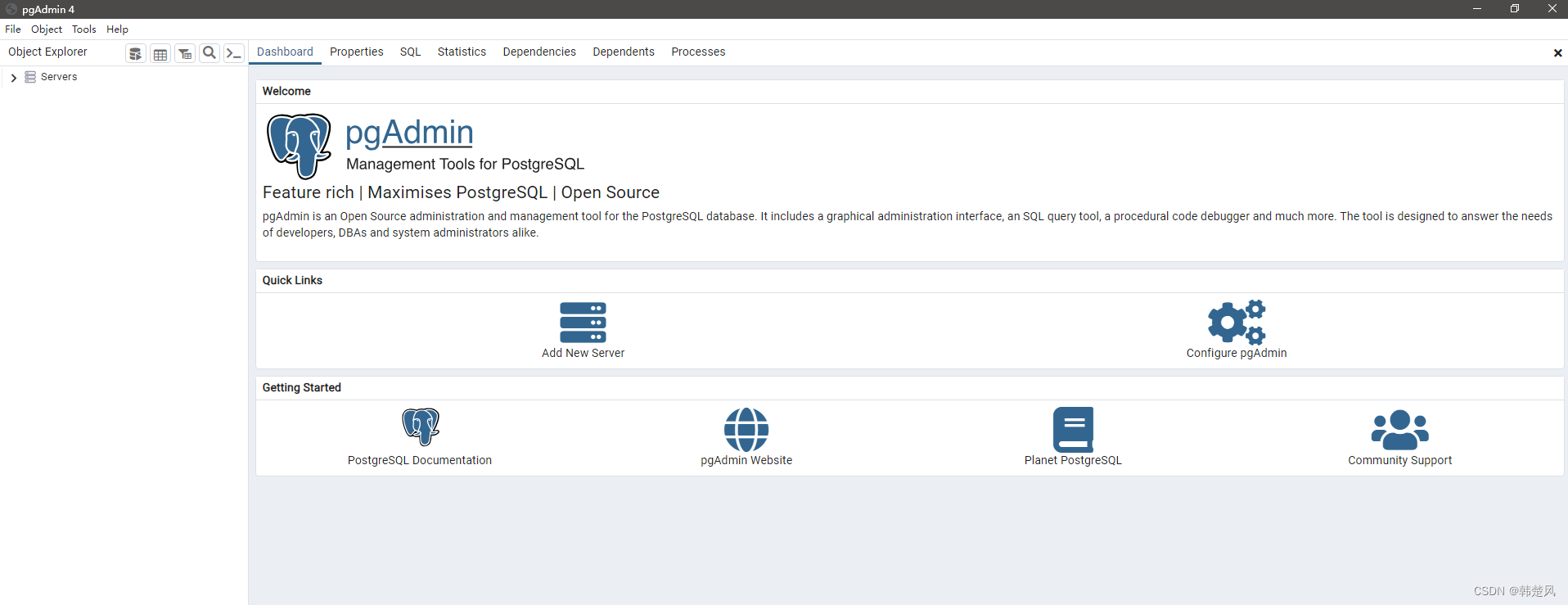Minimize the pgAdmin 4 window
The height and width of the screenshot is (605, 1568).
coord(1477,9)
